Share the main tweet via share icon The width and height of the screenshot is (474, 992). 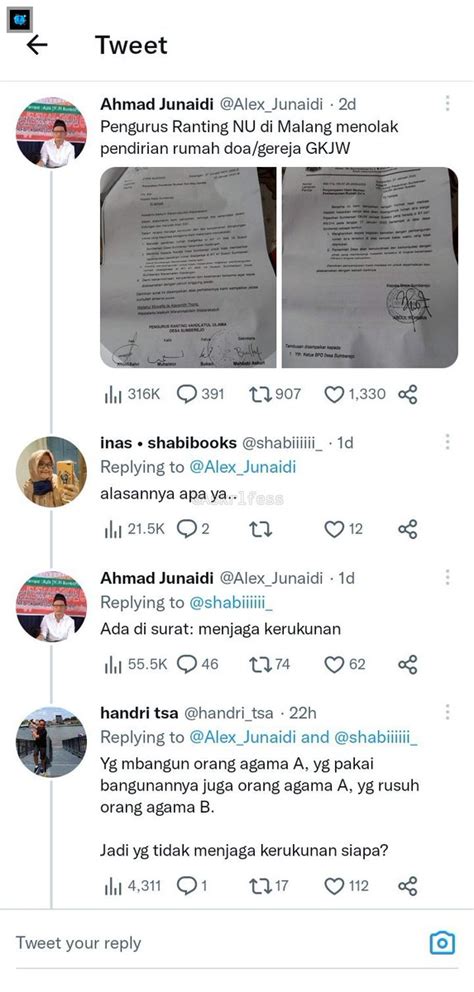coord(408,395)
